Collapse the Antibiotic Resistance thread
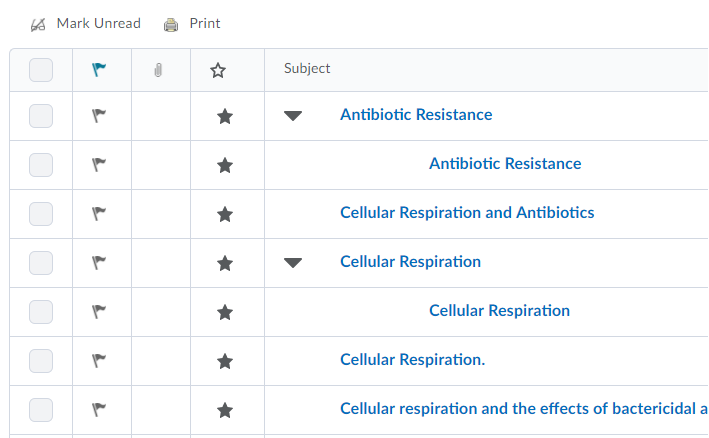Image resolution: width=709 pixels, height=438 pixels. point(292,116)
